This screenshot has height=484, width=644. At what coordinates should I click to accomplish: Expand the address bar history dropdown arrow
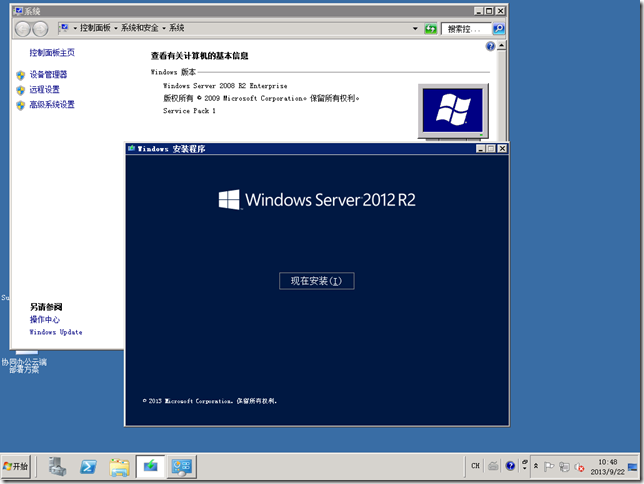(415, 28)
